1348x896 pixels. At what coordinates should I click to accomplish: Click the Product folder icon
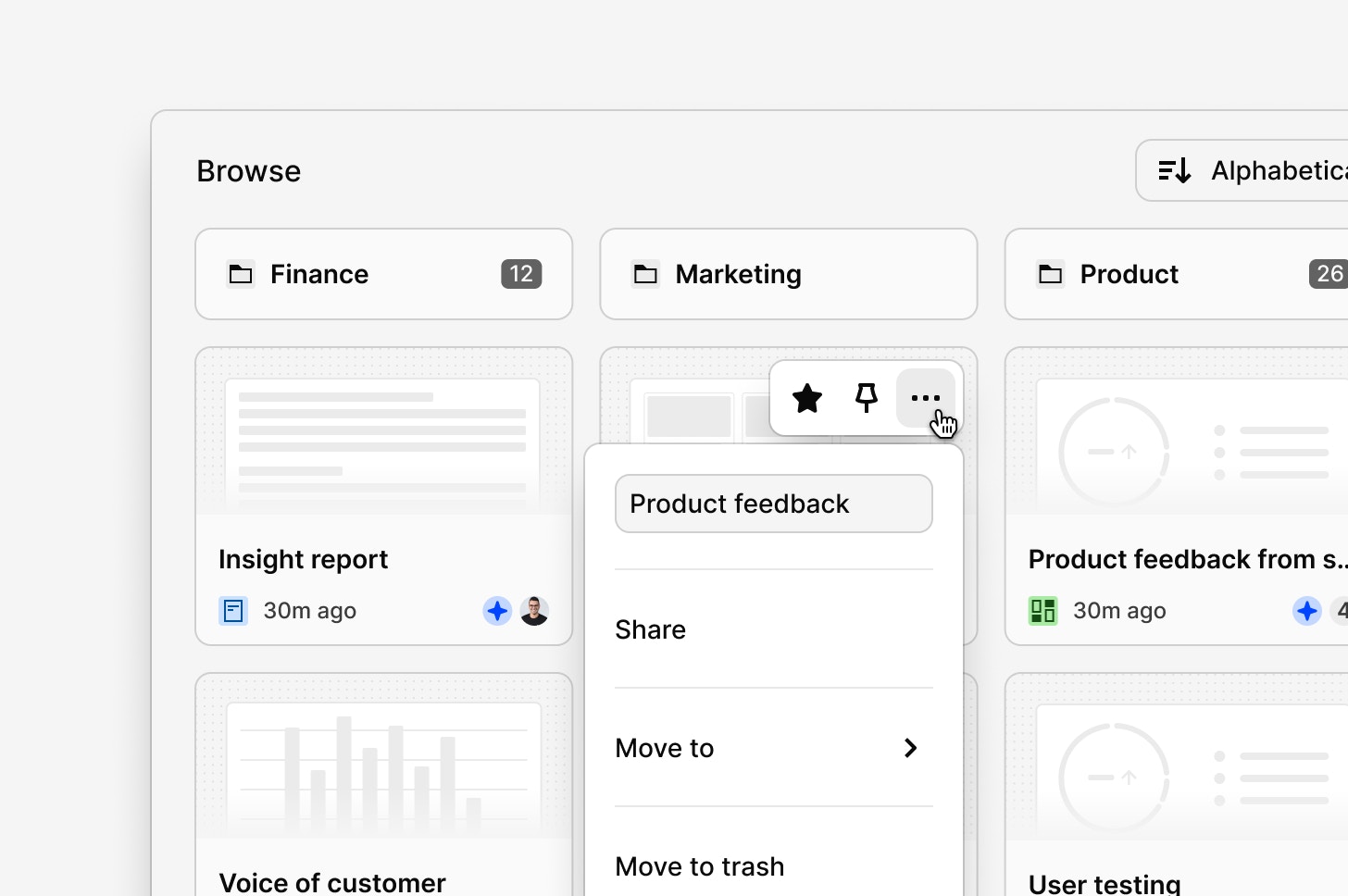pyautogui.click(x=1050, y=274)
